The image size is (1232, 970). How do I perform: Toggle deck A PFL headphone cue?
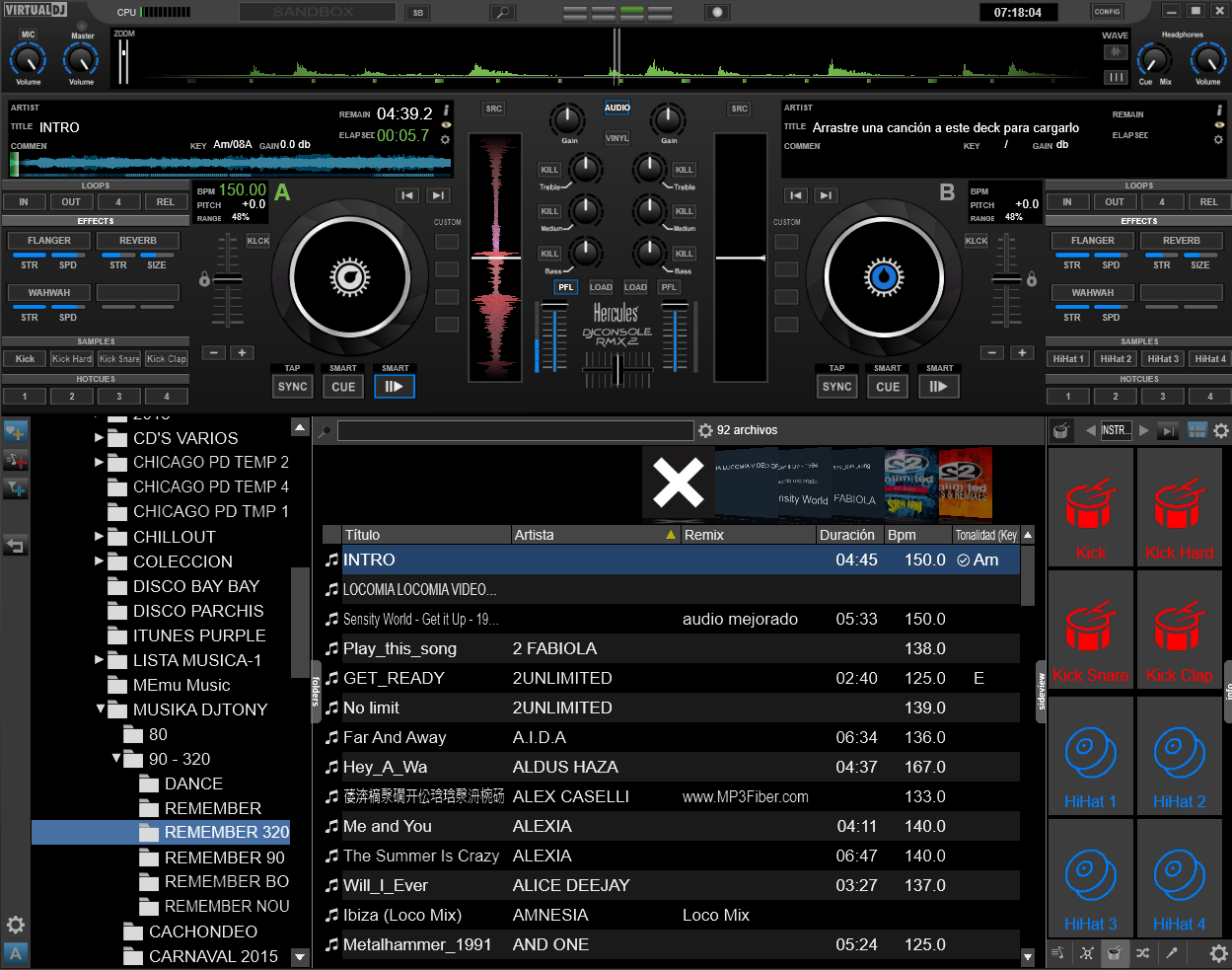click(x=565, y=287)
